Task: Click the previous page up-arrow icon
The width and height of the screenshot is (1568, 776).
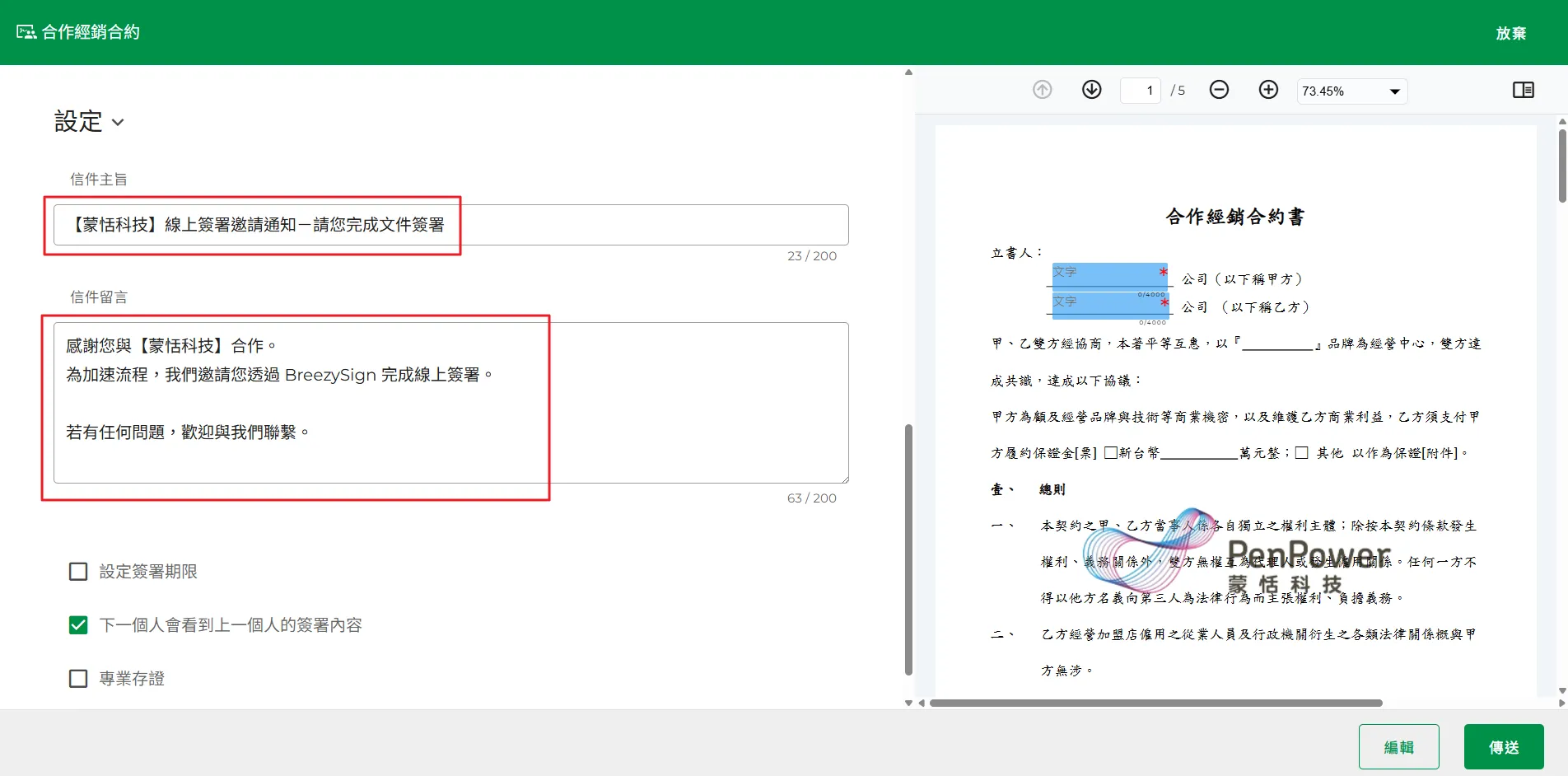Action: 1042,90
